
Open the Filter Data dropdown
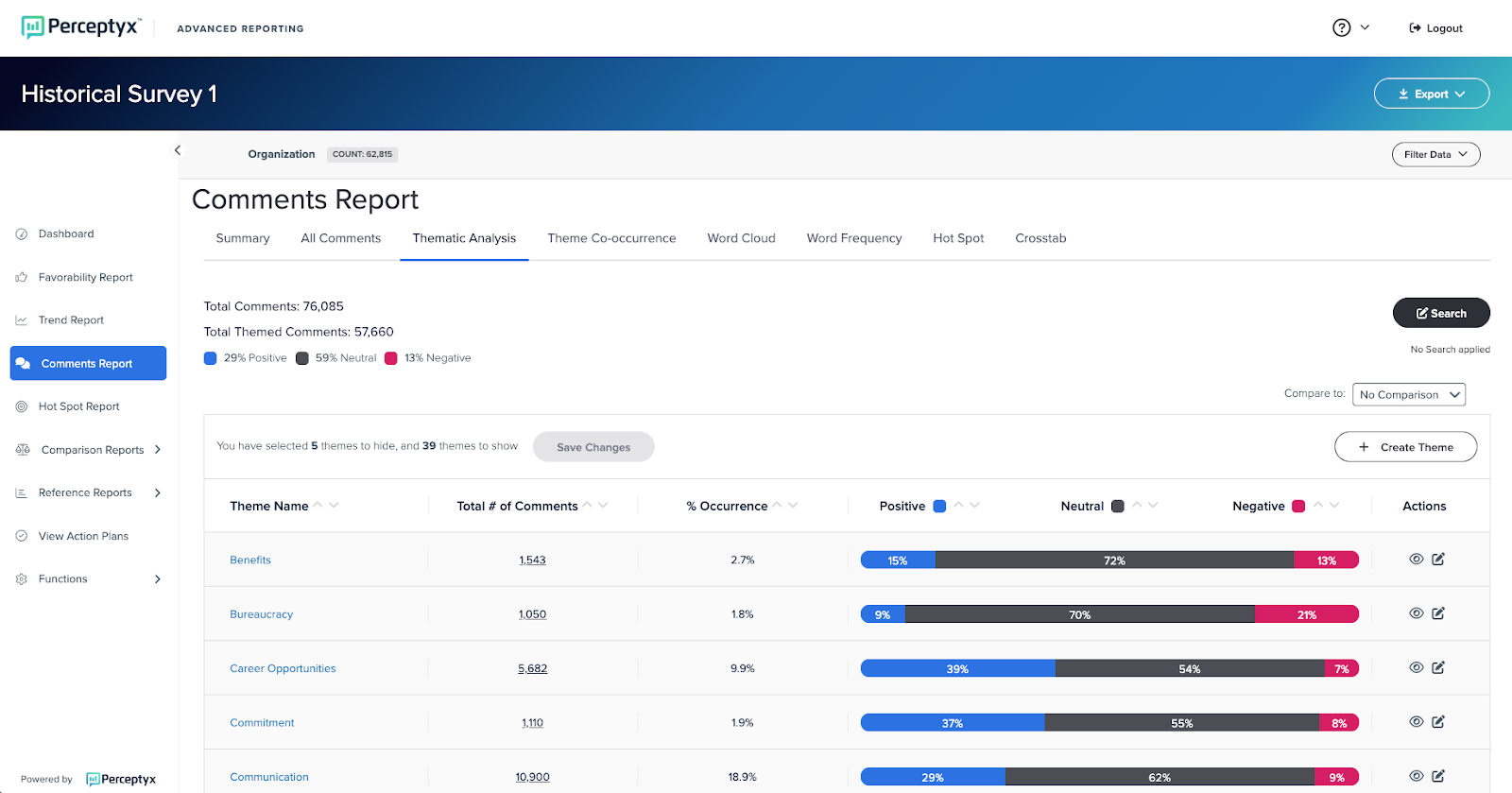(1435, 154)
